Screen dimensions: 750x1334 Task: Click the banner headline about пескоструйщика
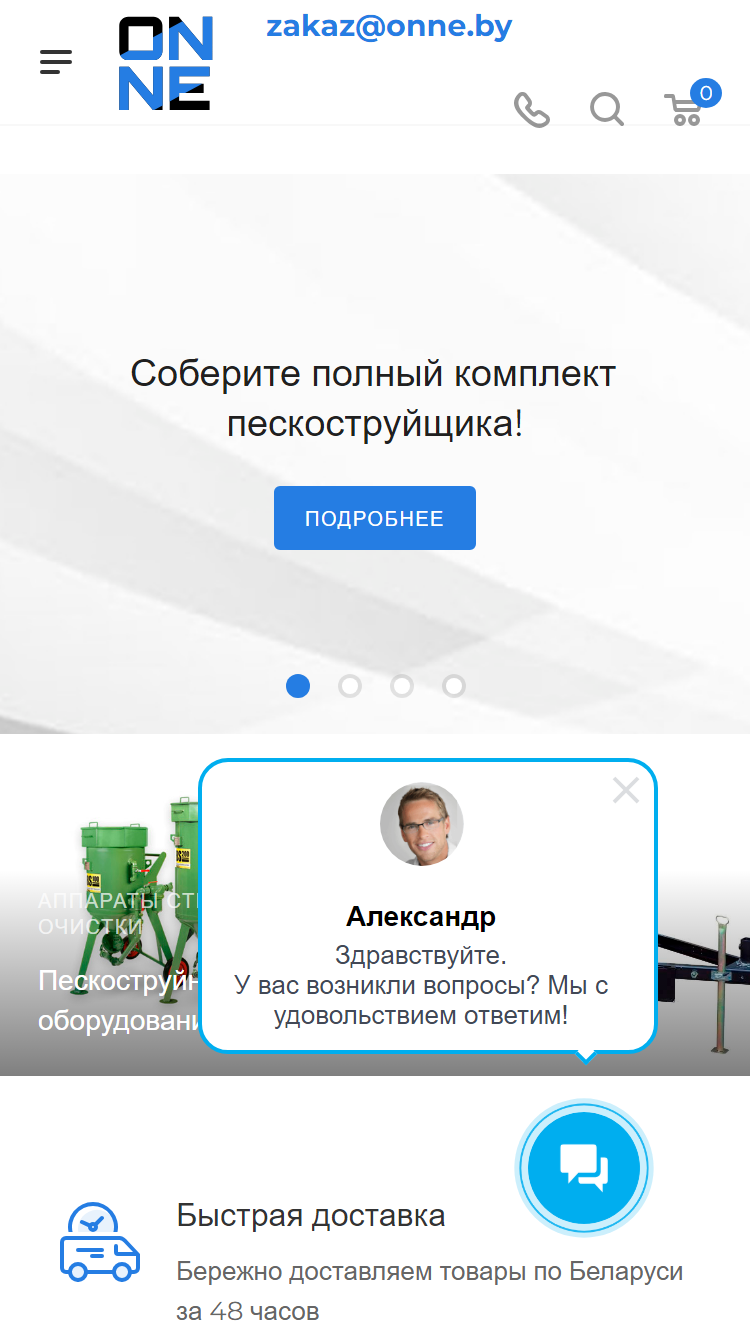(374, 399)
